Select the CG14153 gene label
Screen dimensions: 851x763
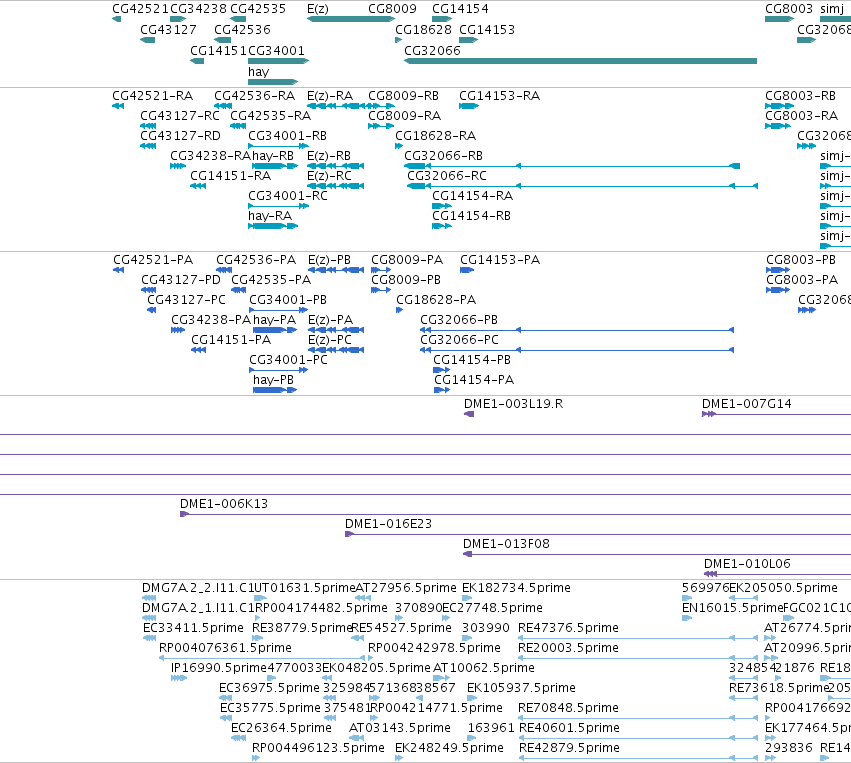(487, 29)
